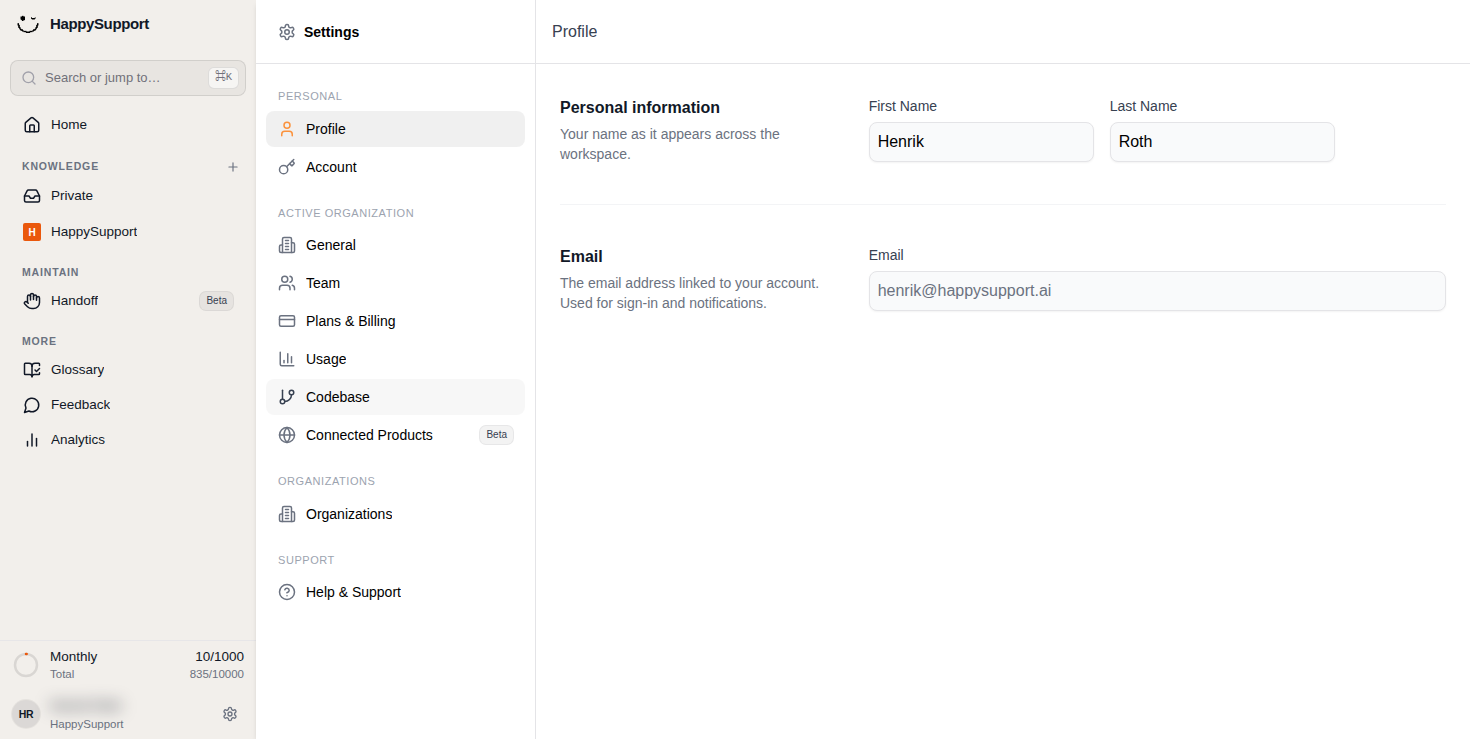Open the Handoff page
The width and height of the screenshot is (1470, 739).
pos(128,301)
